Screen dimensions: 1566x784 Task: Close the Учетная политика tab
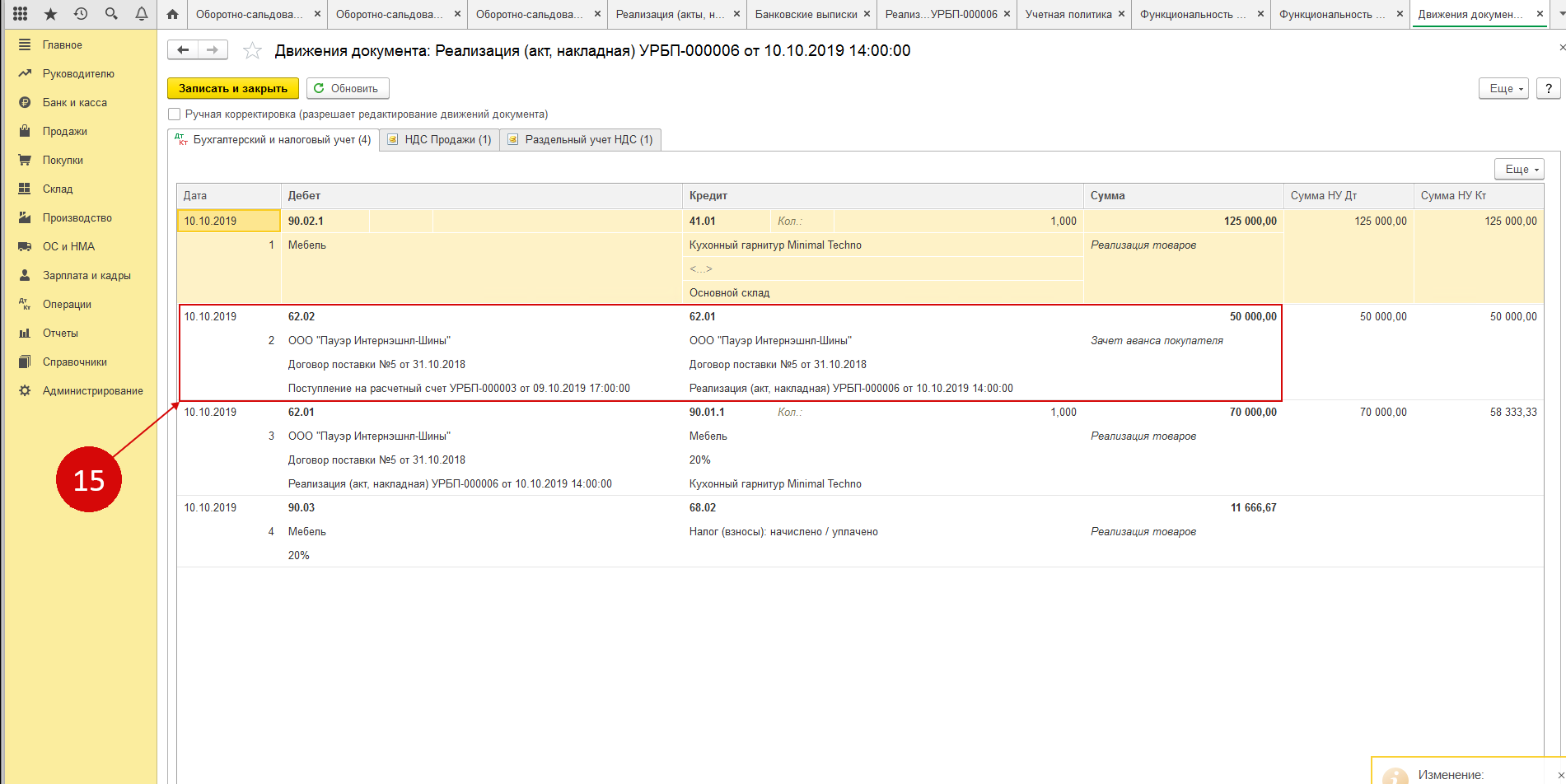[1121, 14]
